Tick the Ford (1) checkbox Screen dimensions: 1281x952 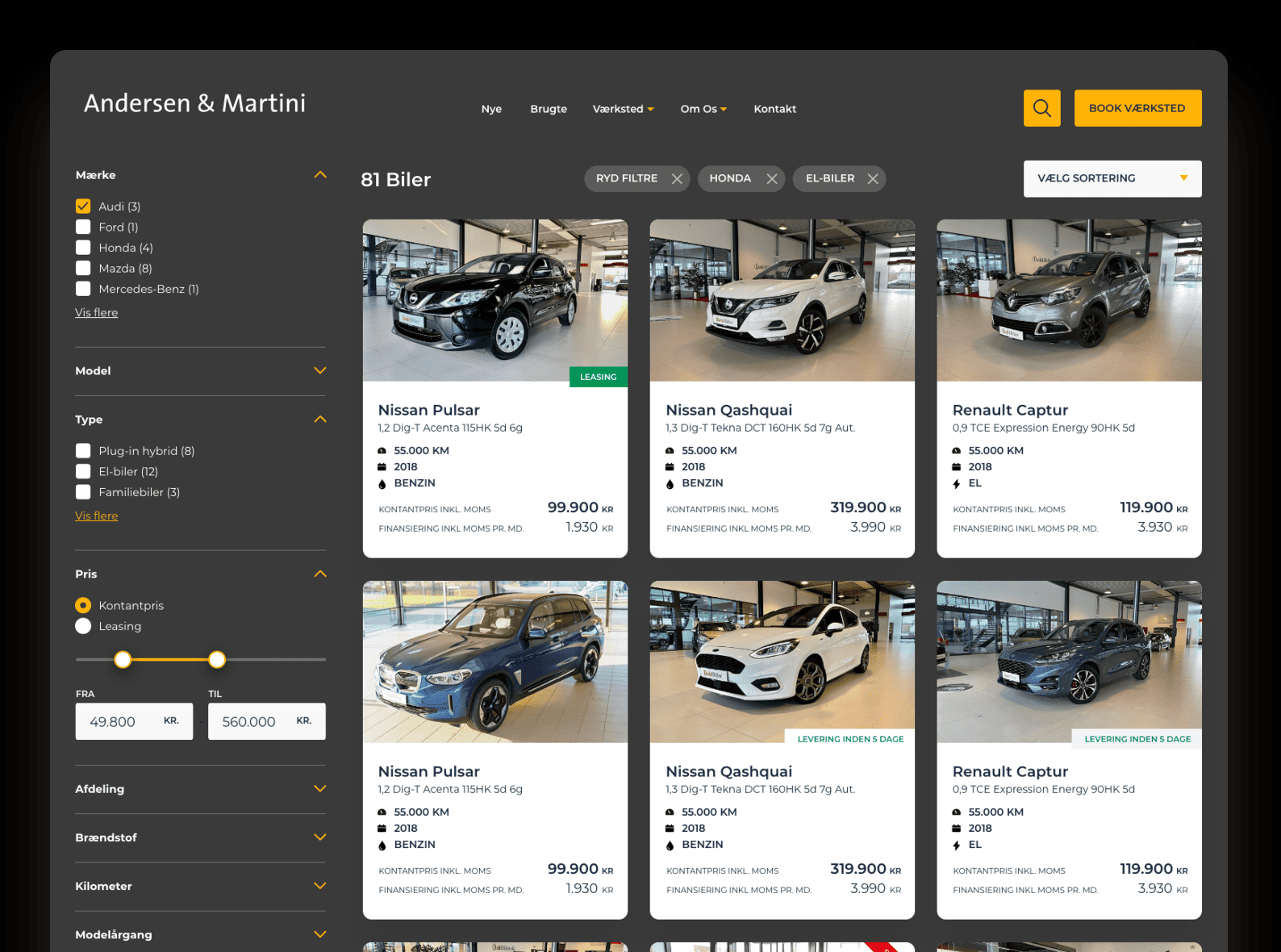pyautogui.click(x=83, y=227)
